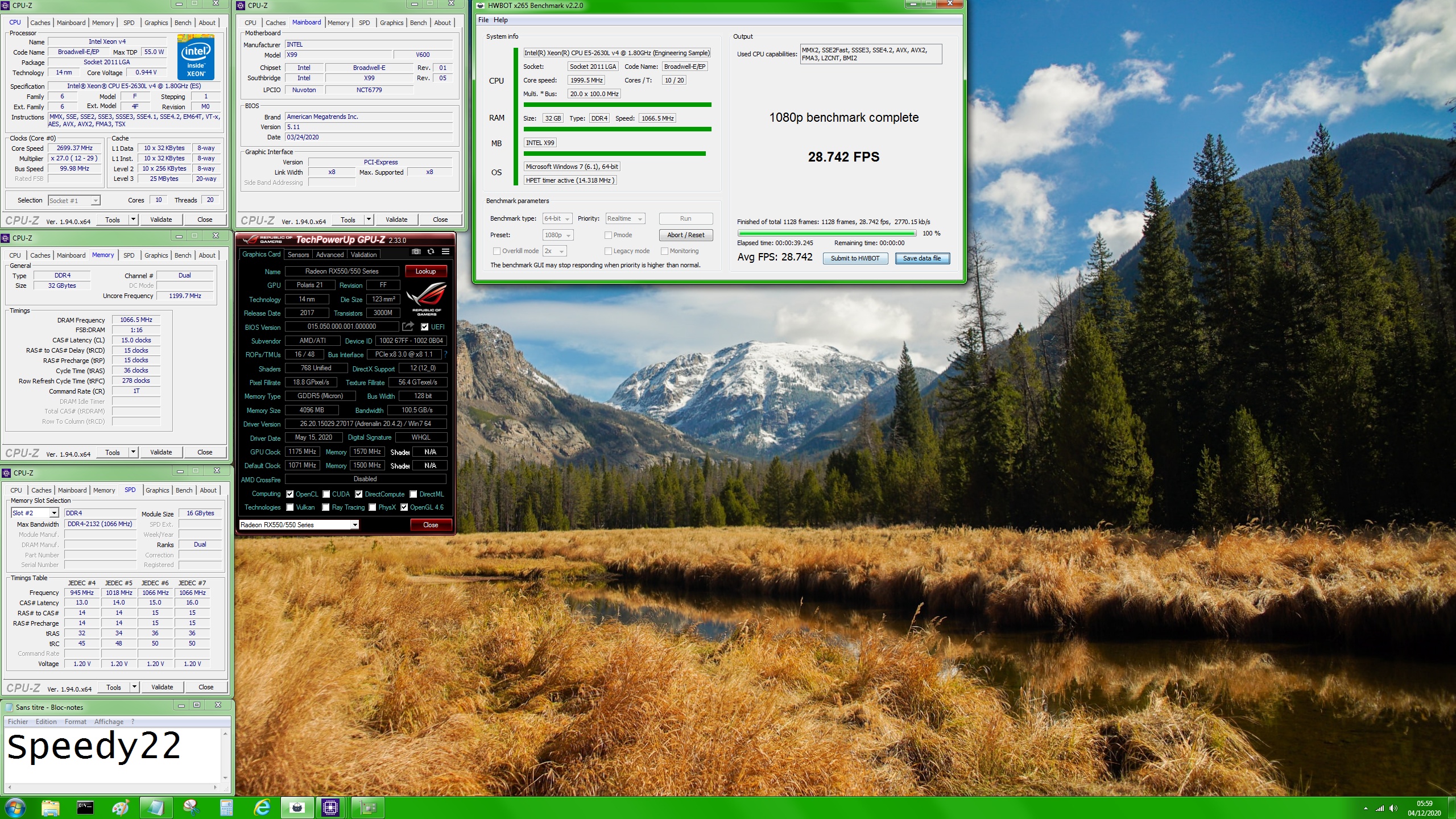Open the Sensors tab in GPU-Z

[x=298, y=255]
